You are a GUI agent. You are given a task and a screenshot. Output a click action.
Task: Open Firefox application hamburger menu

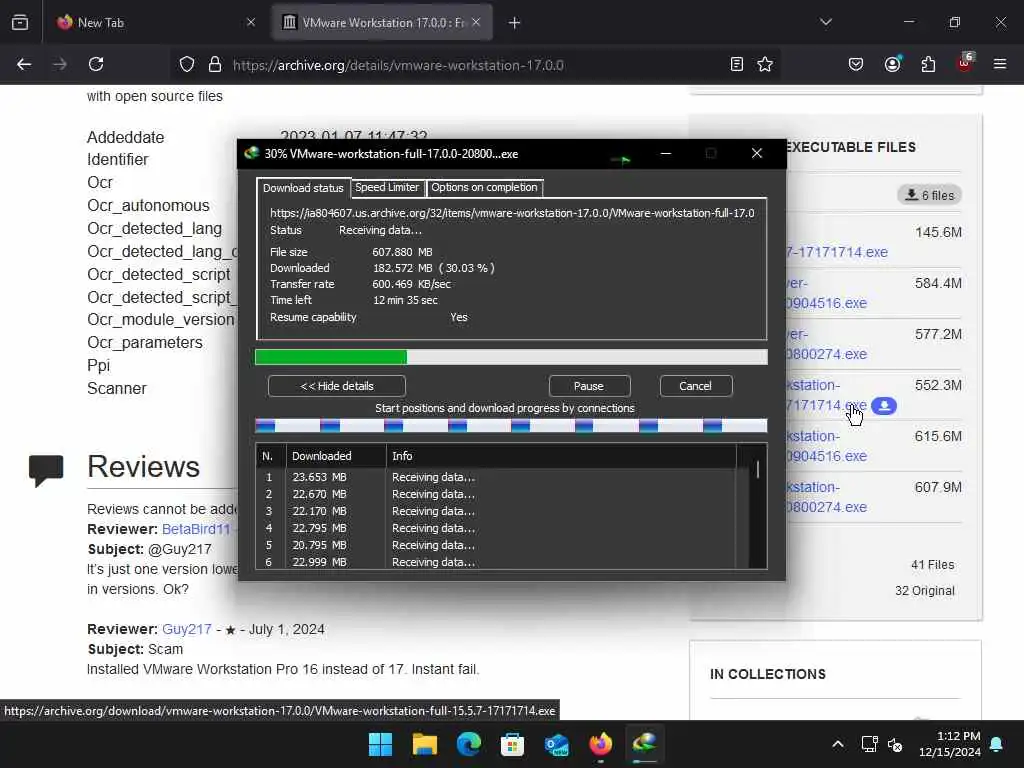click(x=1000, y=65)
